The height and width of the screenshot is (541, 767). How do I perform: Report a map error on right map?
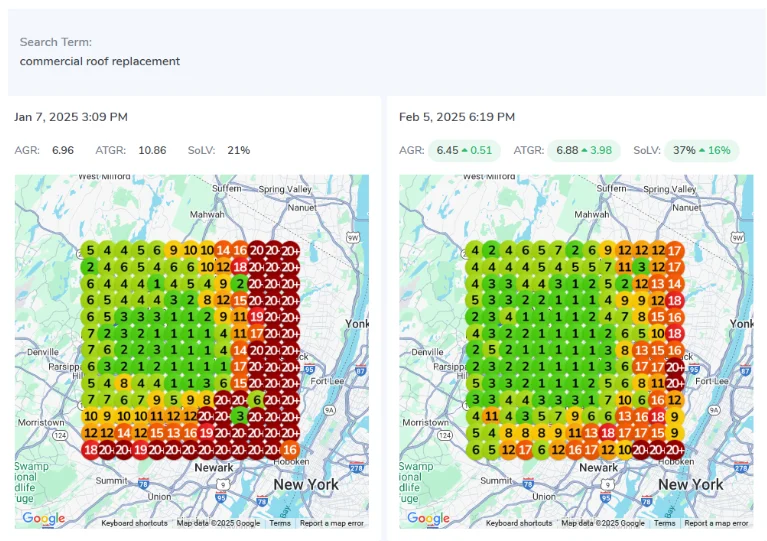tap(716, 523)
